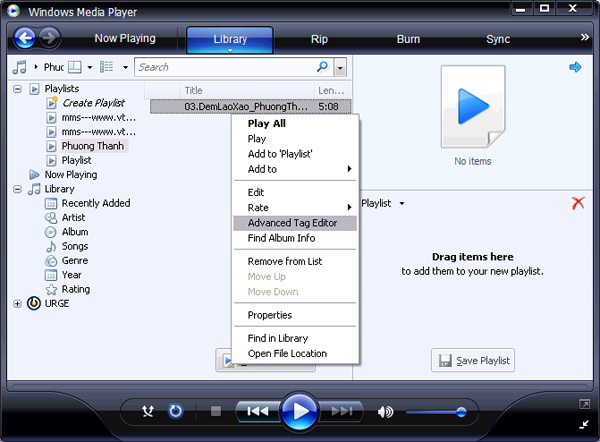
Task: Collapse the Playlists tree node
Action: [17, 89]
